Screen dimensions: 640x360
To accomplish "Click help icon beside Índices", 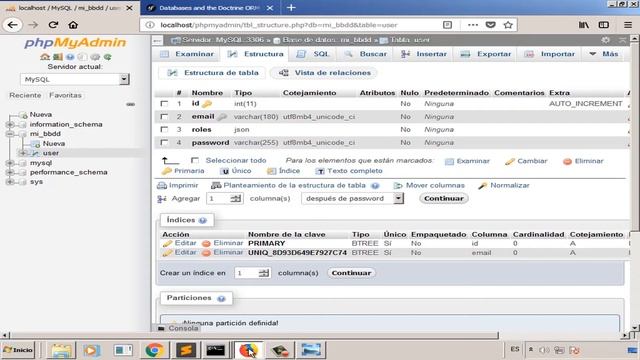I will [x=202, y=220].
